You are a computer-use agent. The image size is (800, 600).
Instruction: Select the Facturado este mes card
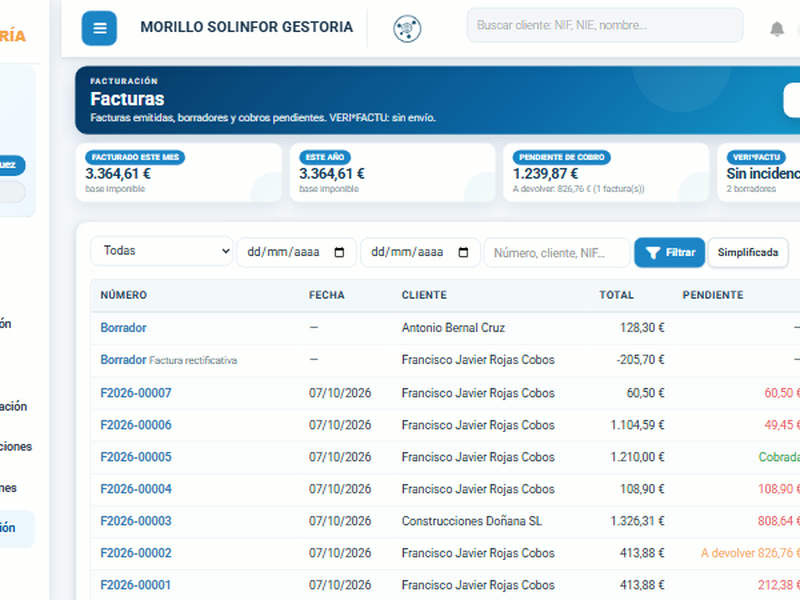tap(179, 172)
